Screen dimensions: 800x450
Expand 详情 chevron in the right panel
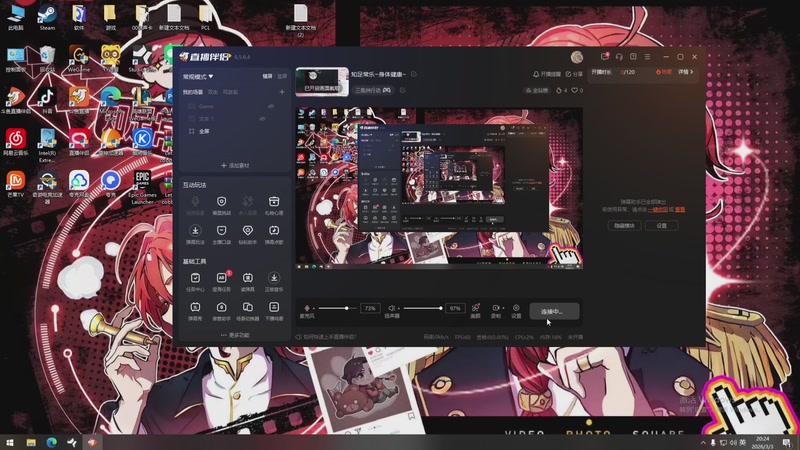coord(686,72)
